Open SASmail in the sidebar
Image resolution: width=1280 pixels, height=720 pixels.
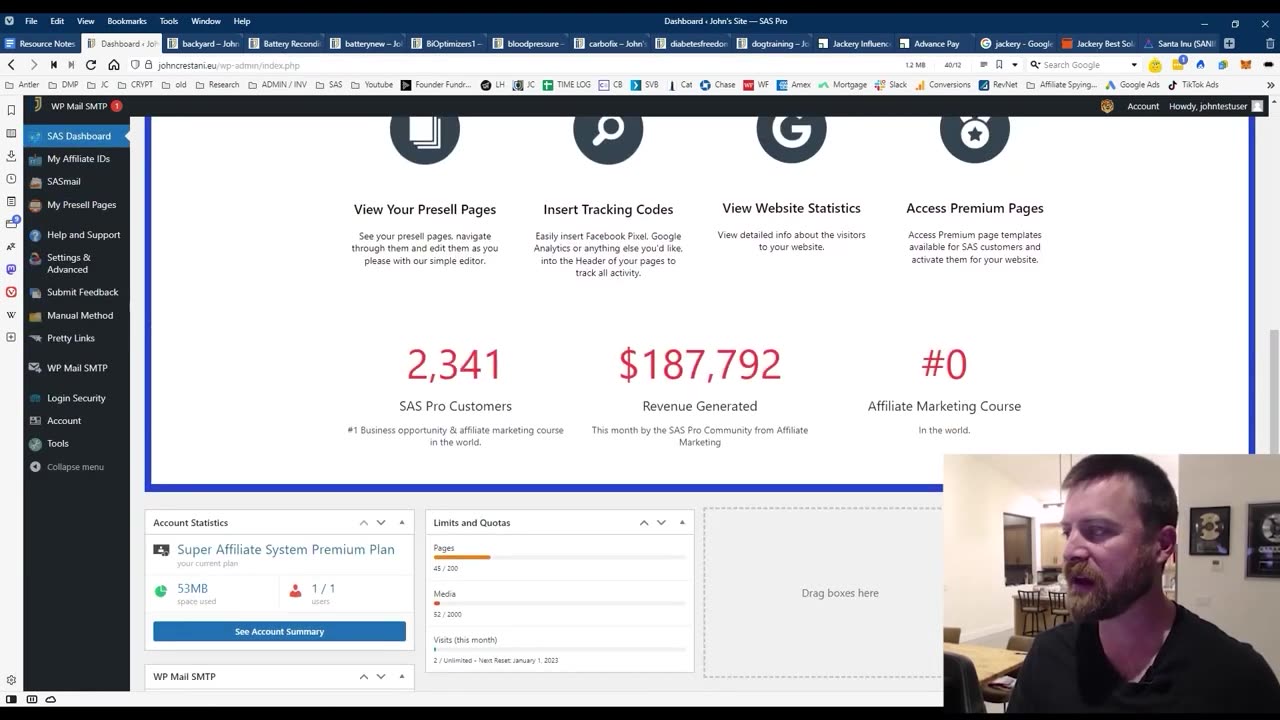click(x=76, y=182)
